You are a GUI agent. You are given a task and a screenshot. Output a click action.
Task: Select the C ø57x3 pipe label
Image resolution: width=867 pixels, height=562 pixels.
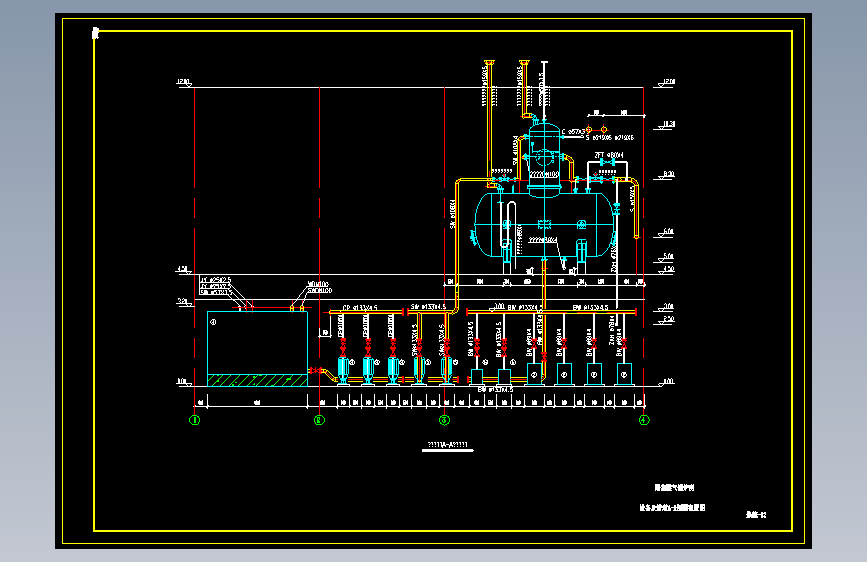pos(573,132)
